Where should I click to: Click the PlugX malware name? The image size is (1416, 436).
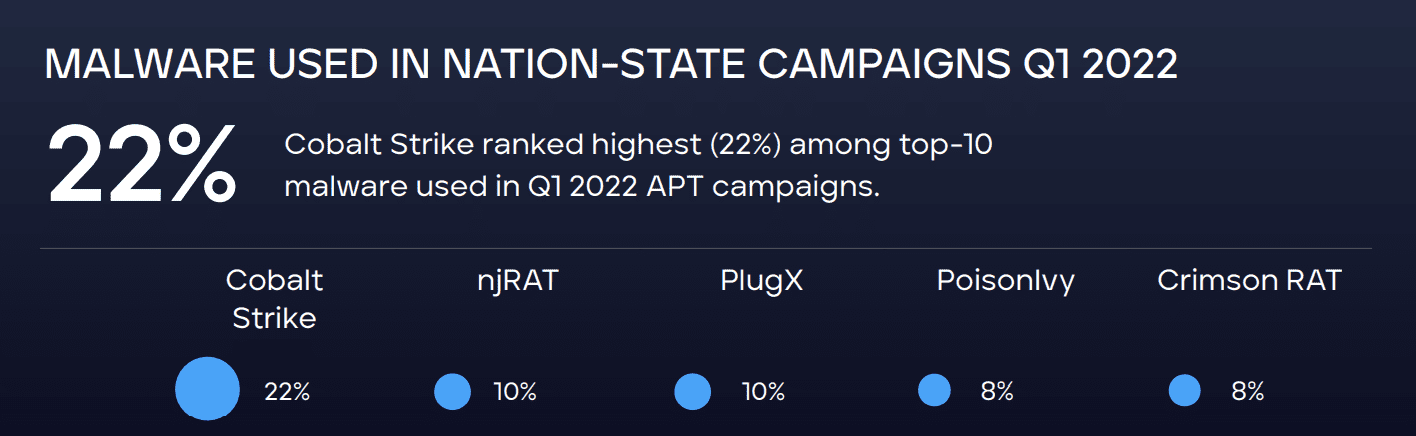point(761,281)
